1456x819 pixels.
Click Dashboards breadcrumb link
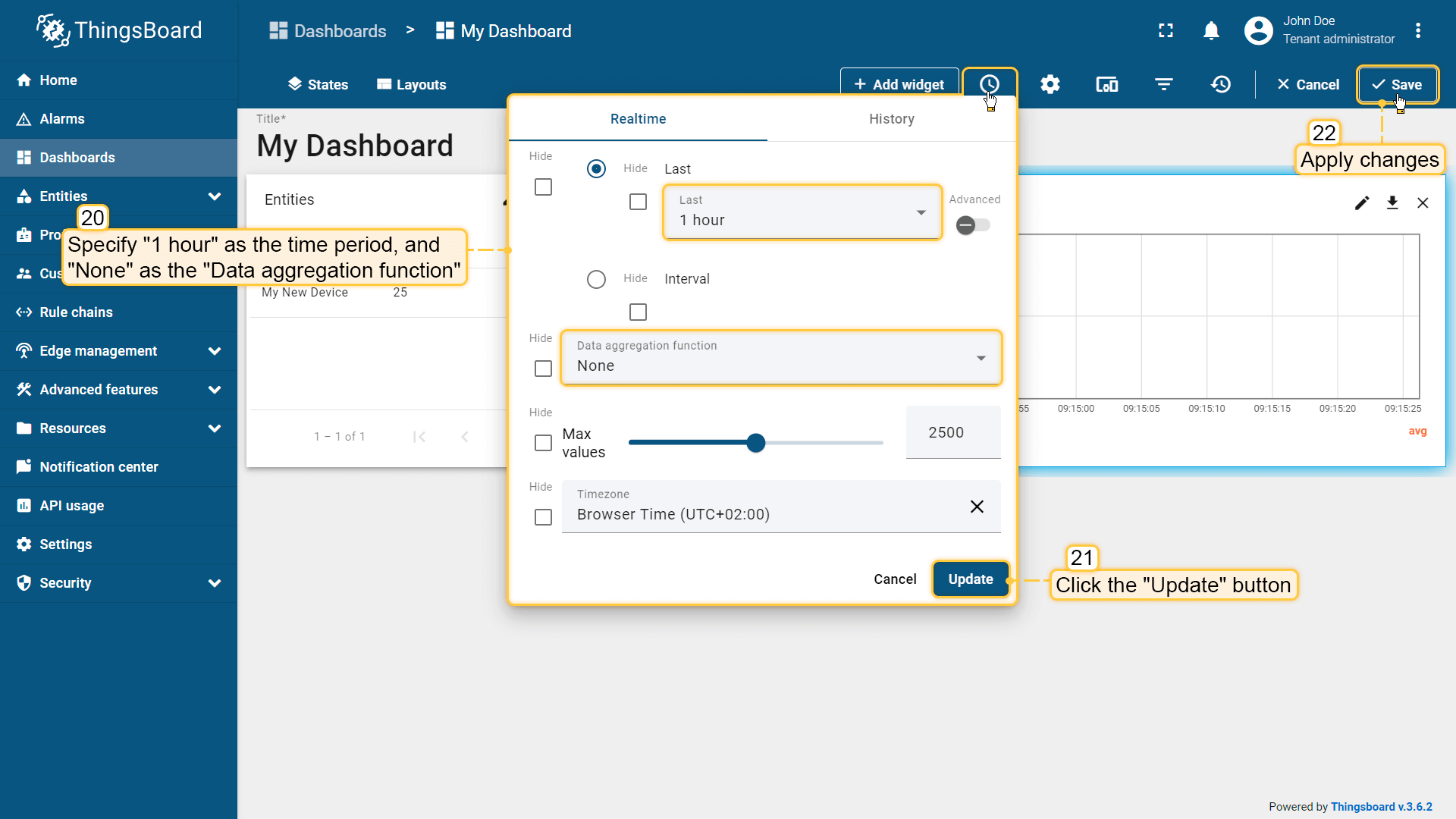pos(328,31)
